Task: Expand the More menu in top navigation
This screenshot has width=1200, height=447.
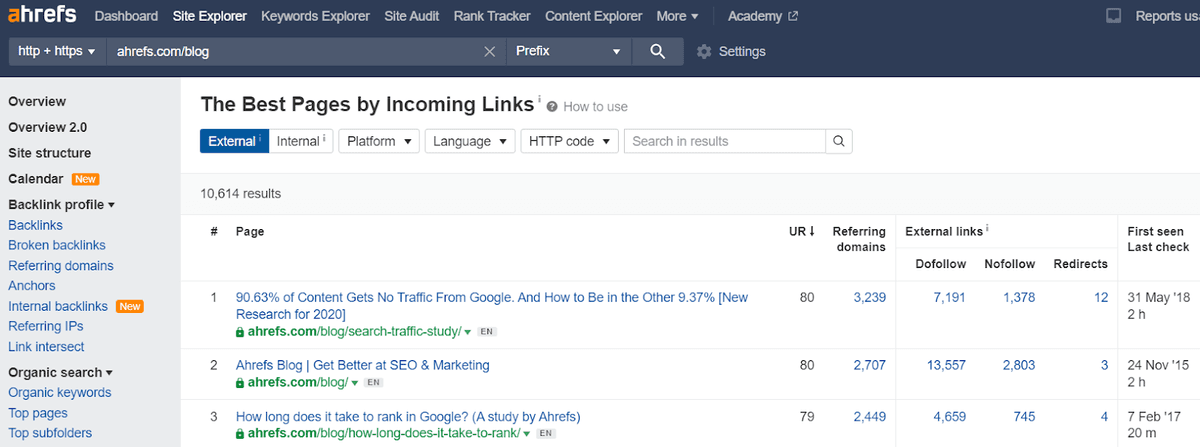Action: click(x=677, y=16)
